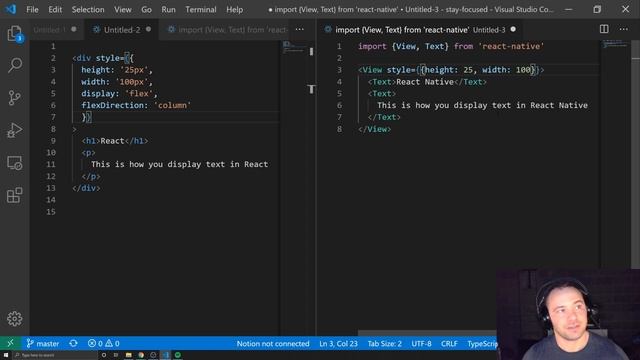640x360 pixels.
Task: Change Tab Size: 2 setting
Action: [384, 344]
